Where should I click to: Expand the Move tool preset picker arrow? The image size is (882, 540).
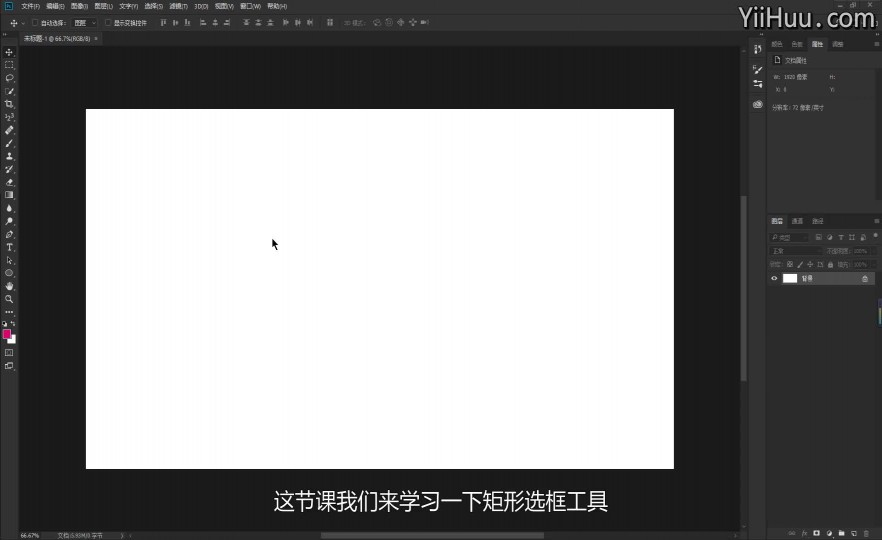coord(23,23)
